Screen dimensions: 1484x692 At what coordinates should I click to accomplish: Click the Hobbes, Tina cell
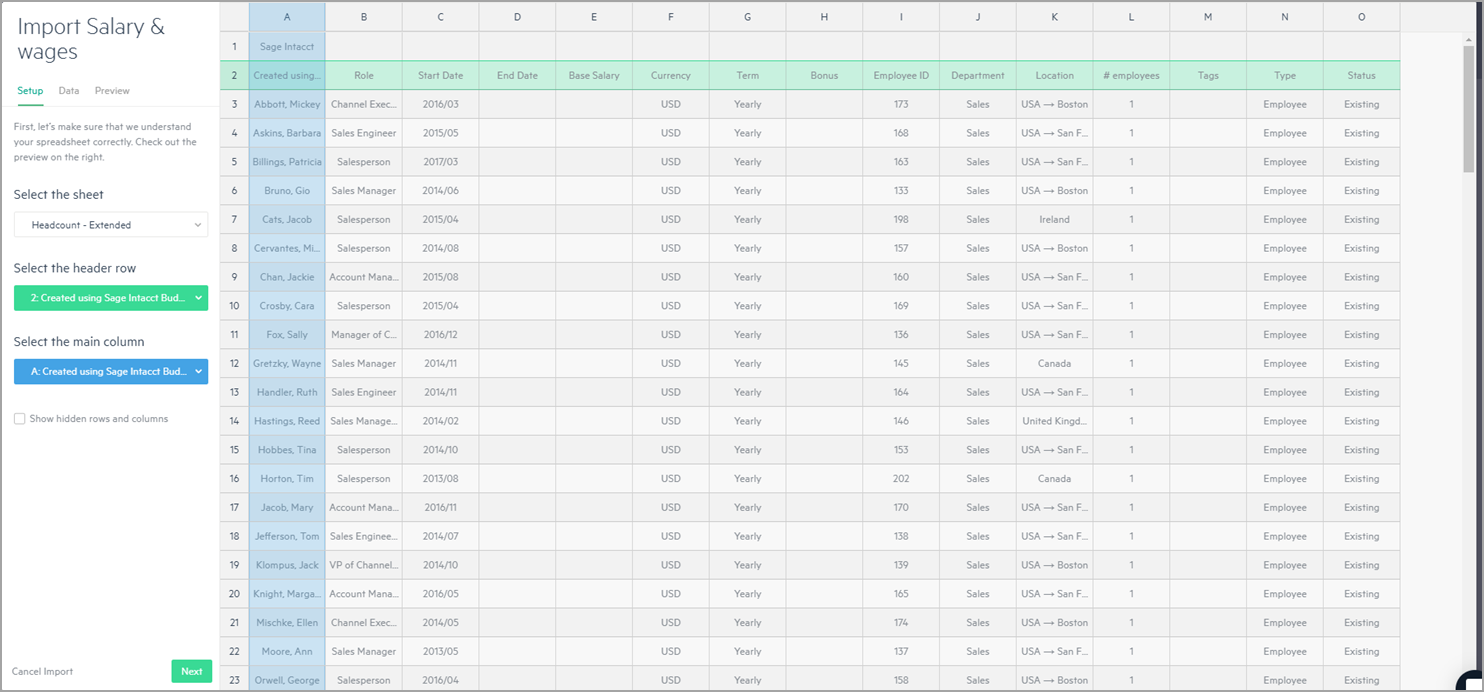tap(287, 450)
